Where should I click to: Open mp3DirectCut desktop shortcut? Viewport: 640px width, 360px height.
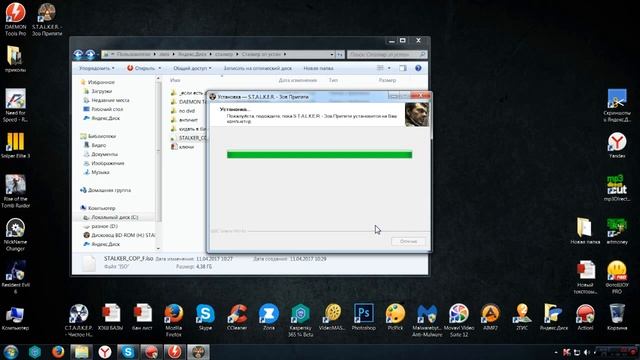(617, 188)
